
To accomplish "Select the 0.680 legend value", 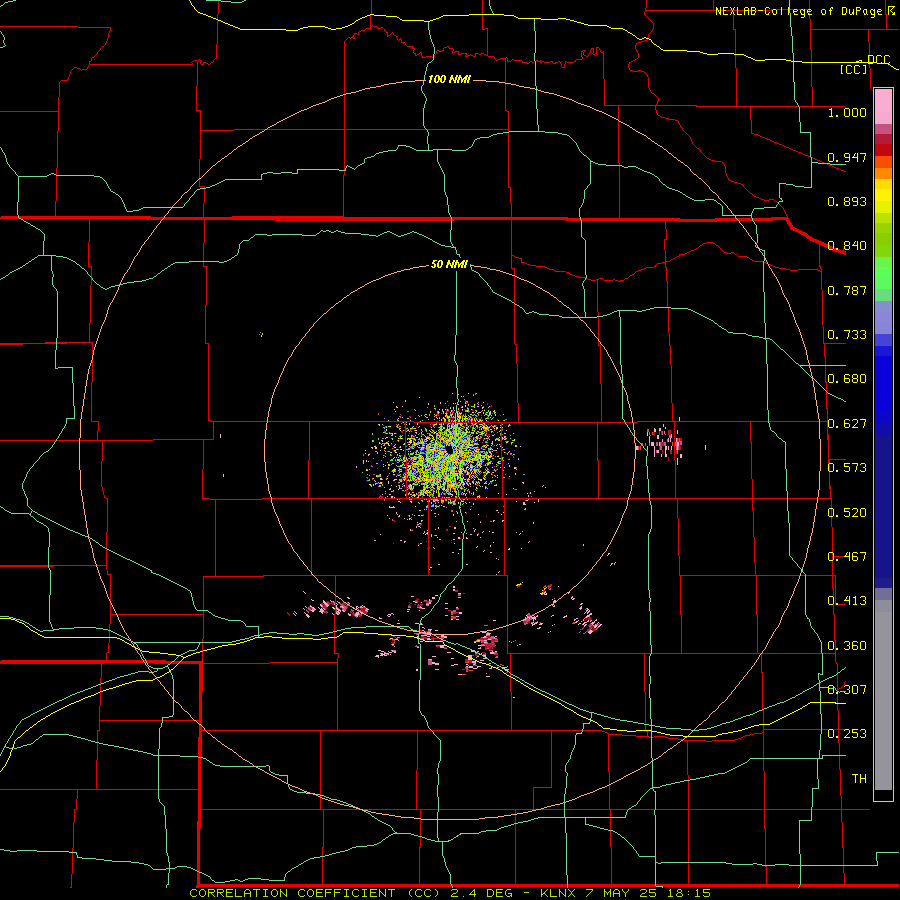I will 847,379.
